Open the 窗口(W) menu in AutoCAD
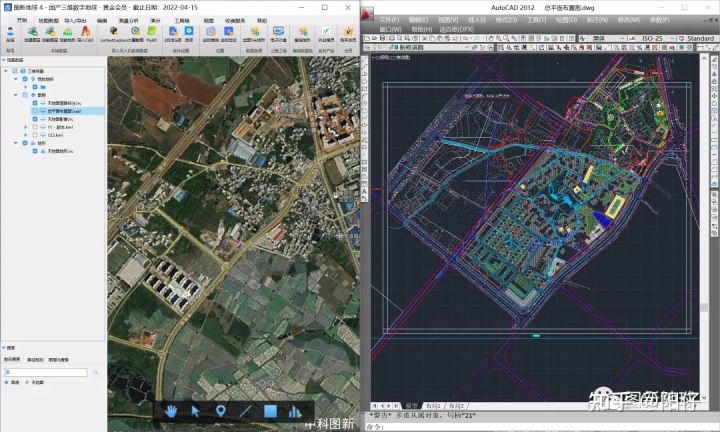The width and height of the screenshot is (720, 432). click(391, 29)
